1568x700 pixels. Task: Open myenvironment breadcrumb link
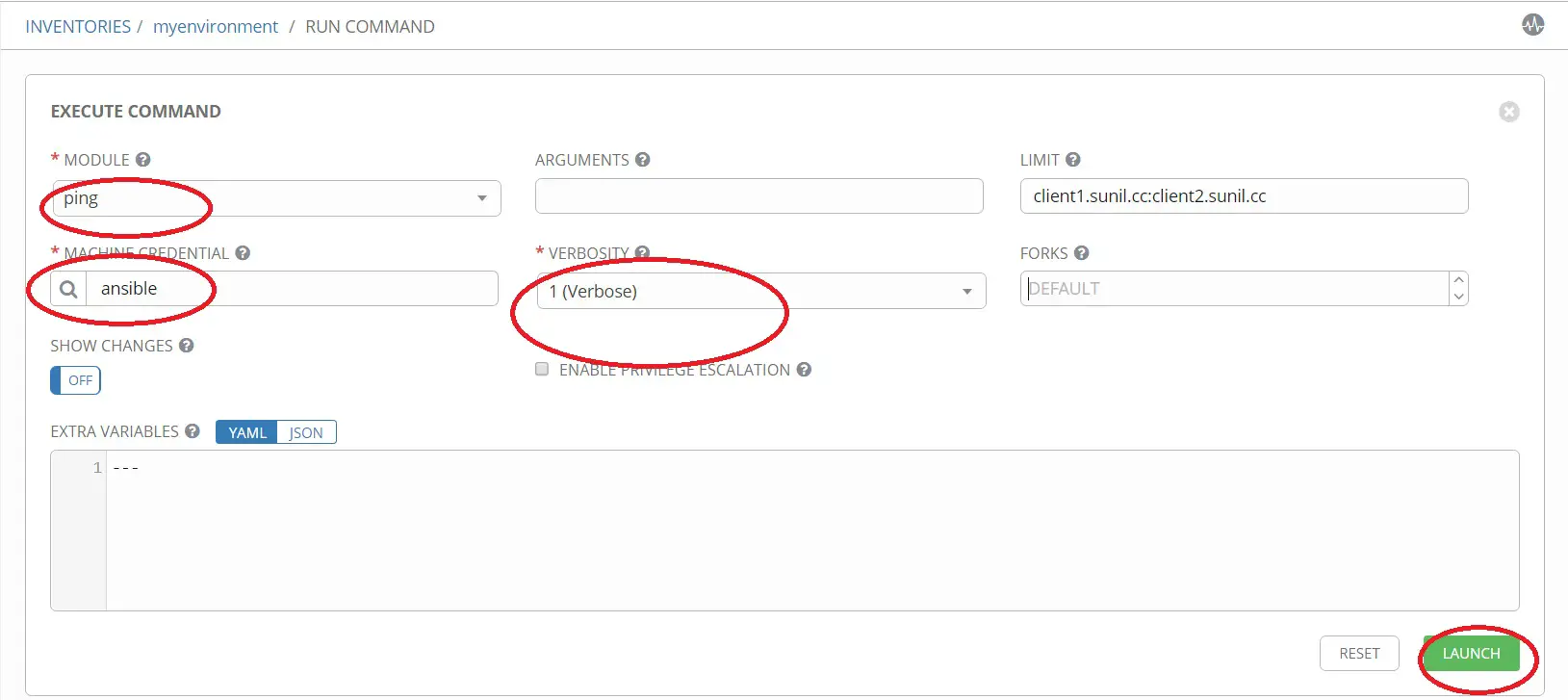[216, 27]
